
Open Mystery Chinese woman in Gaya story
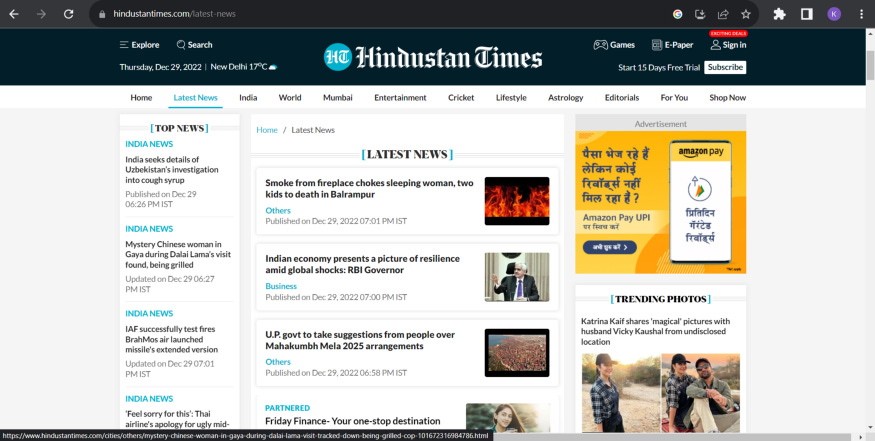click(x=177, y=255)
